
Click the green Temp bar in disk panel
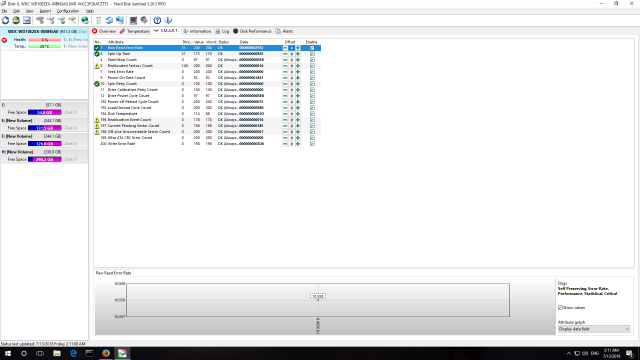tap(45, 47)
